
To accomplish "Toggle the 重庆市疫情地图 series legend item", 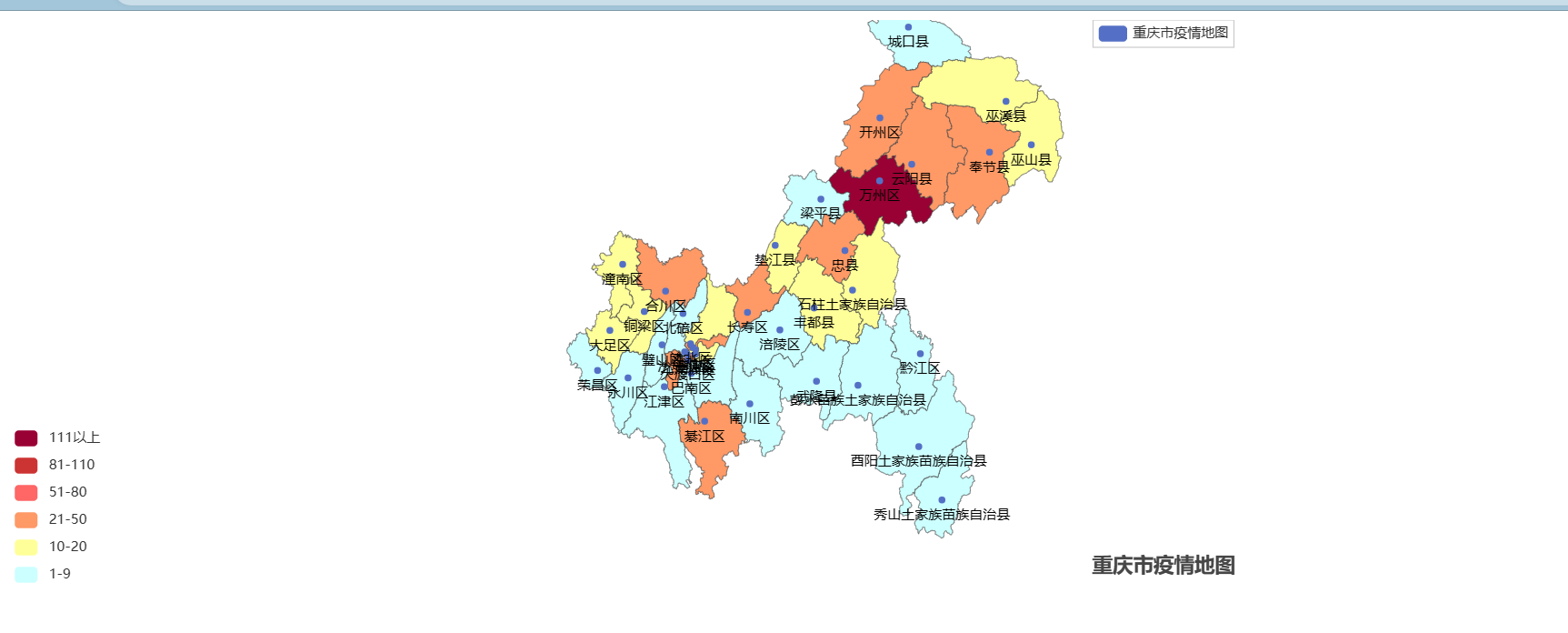I will 1164,34.
